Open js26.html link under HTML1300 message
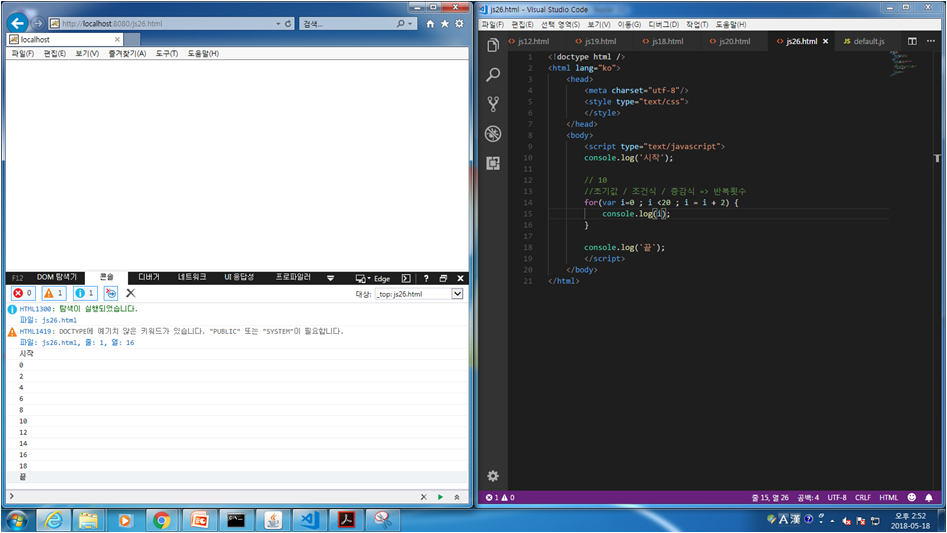 click(59, 320)
